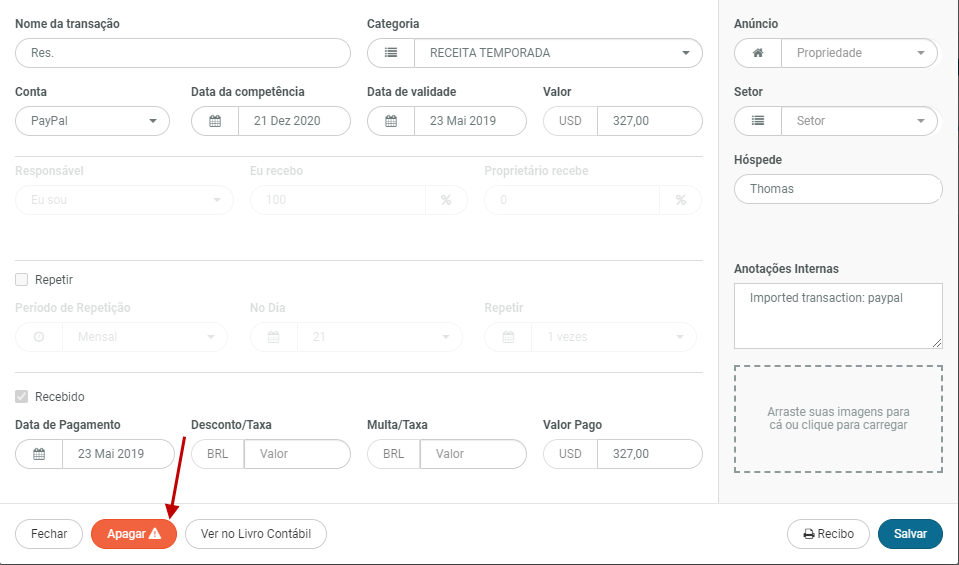Expand the RECEITA TEMPORADA category dropdown
This screenshot has height=565, width=959.
click(558, 53)
